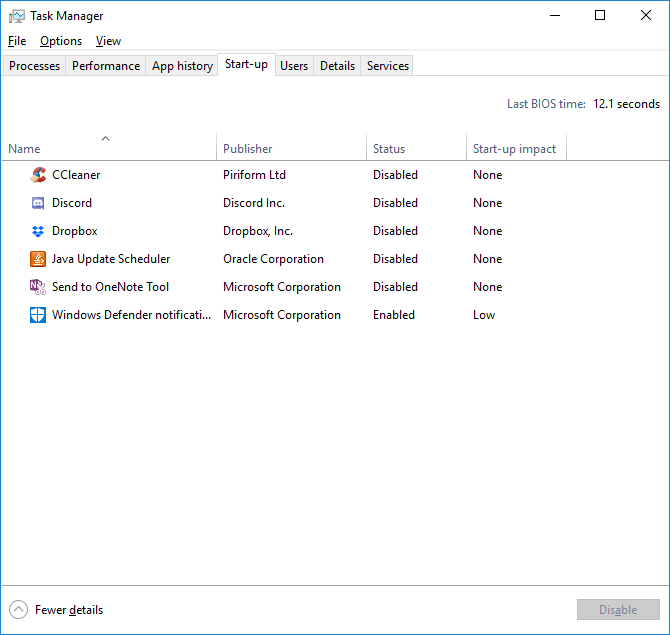Image resolution: width=670 pixels, height=635 pixels.
Task: Minimize the Task Manager window
Action: click(555, 16)
